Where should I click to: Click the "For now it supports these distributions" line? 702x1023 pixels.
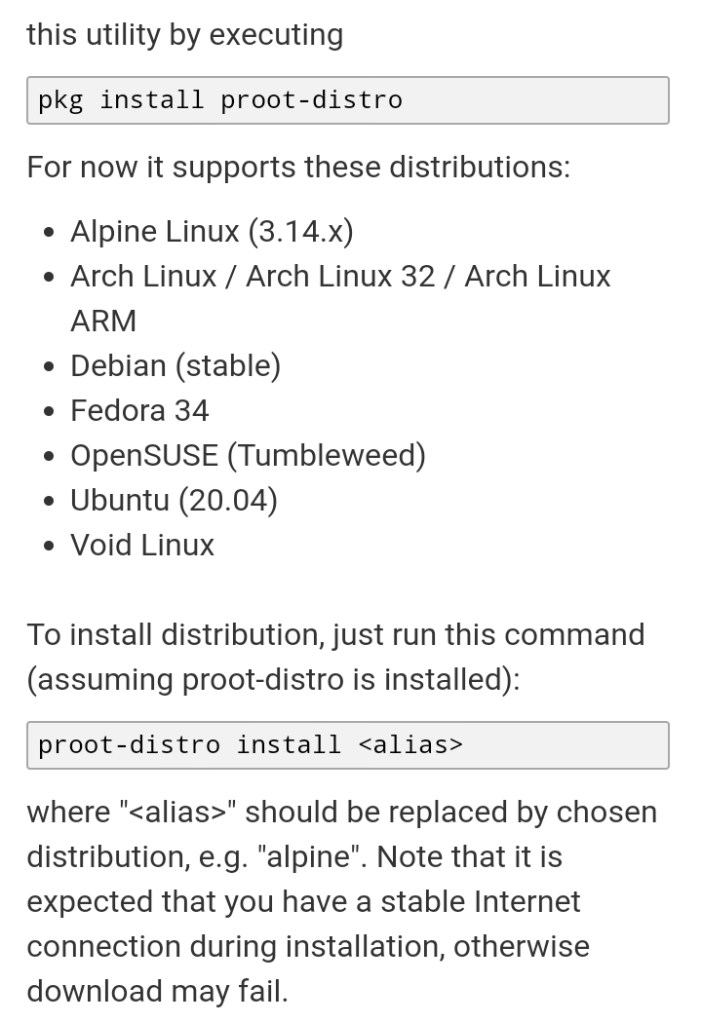(x=298, y=166)
